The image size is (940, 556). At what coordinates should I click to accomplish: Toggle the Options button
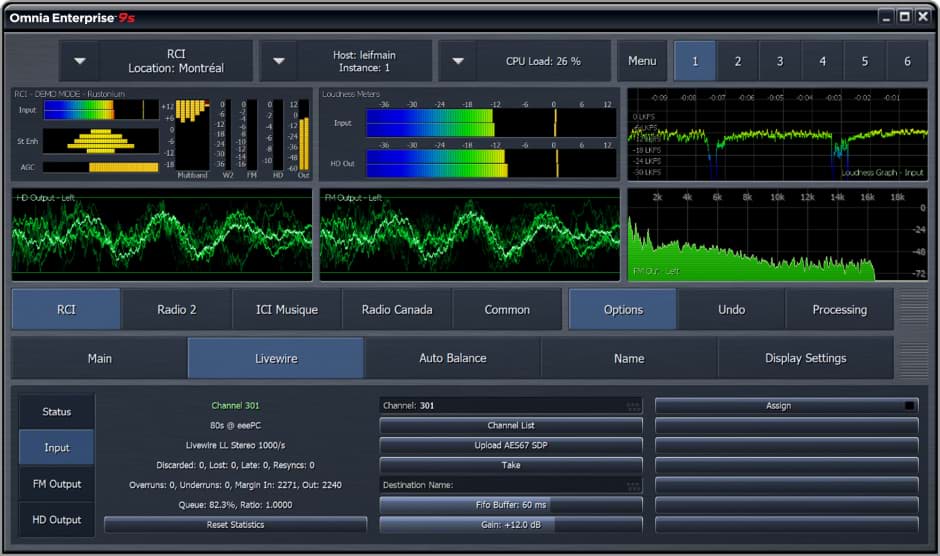point(623,310)
